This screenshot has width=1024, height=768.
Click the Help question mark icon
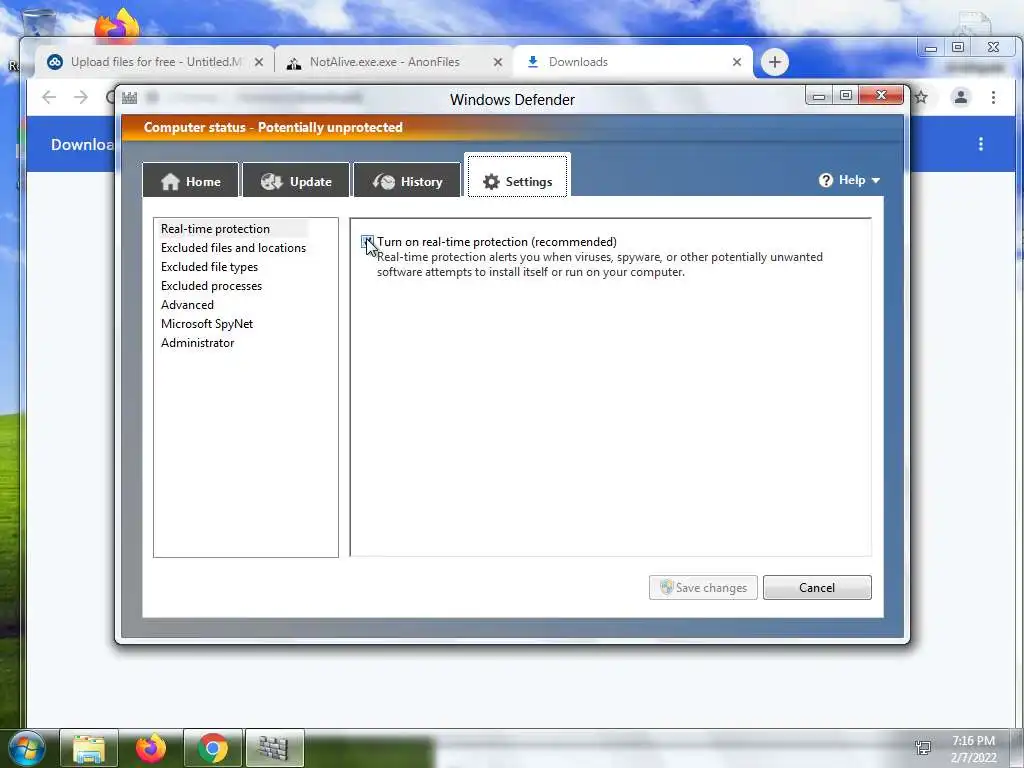coord(825,180)
